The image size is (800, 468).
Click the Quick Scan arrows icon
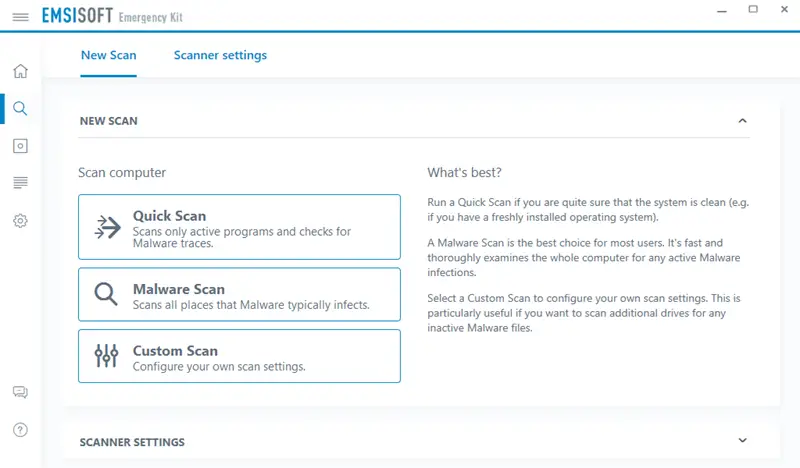tap(107, 227)
